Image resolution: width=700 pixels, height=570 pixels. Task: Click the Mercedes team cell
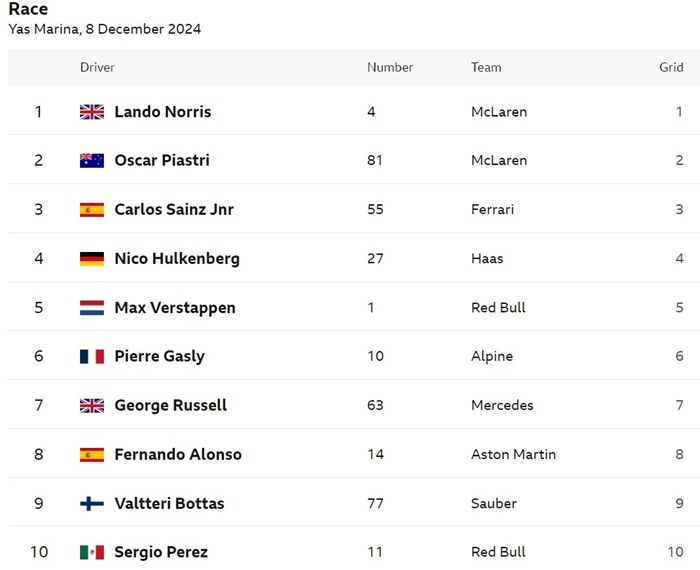click(502, 405)
